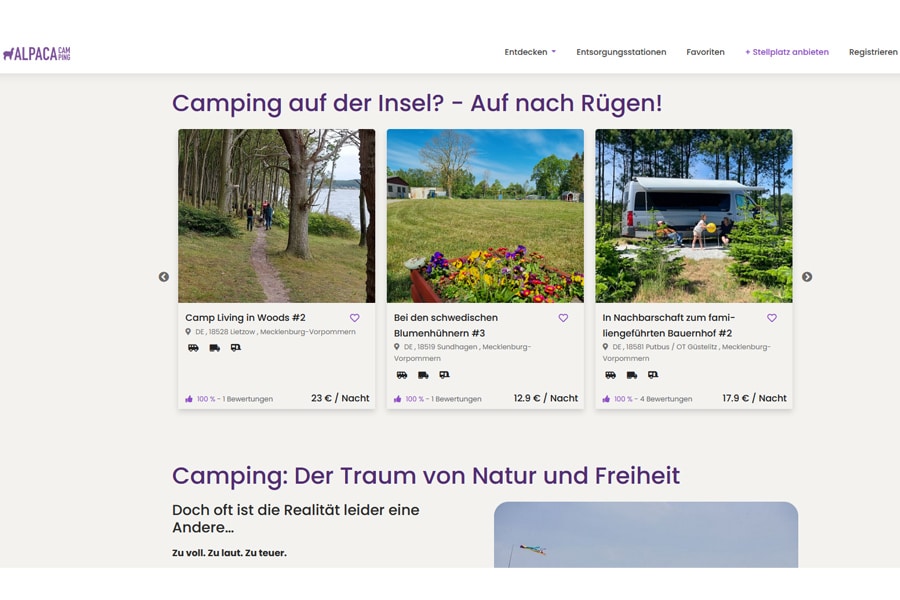Click thumbs-up rating icon on Blumenhühnern card
This screenshot has width=900, height=600.
point(397,399)
